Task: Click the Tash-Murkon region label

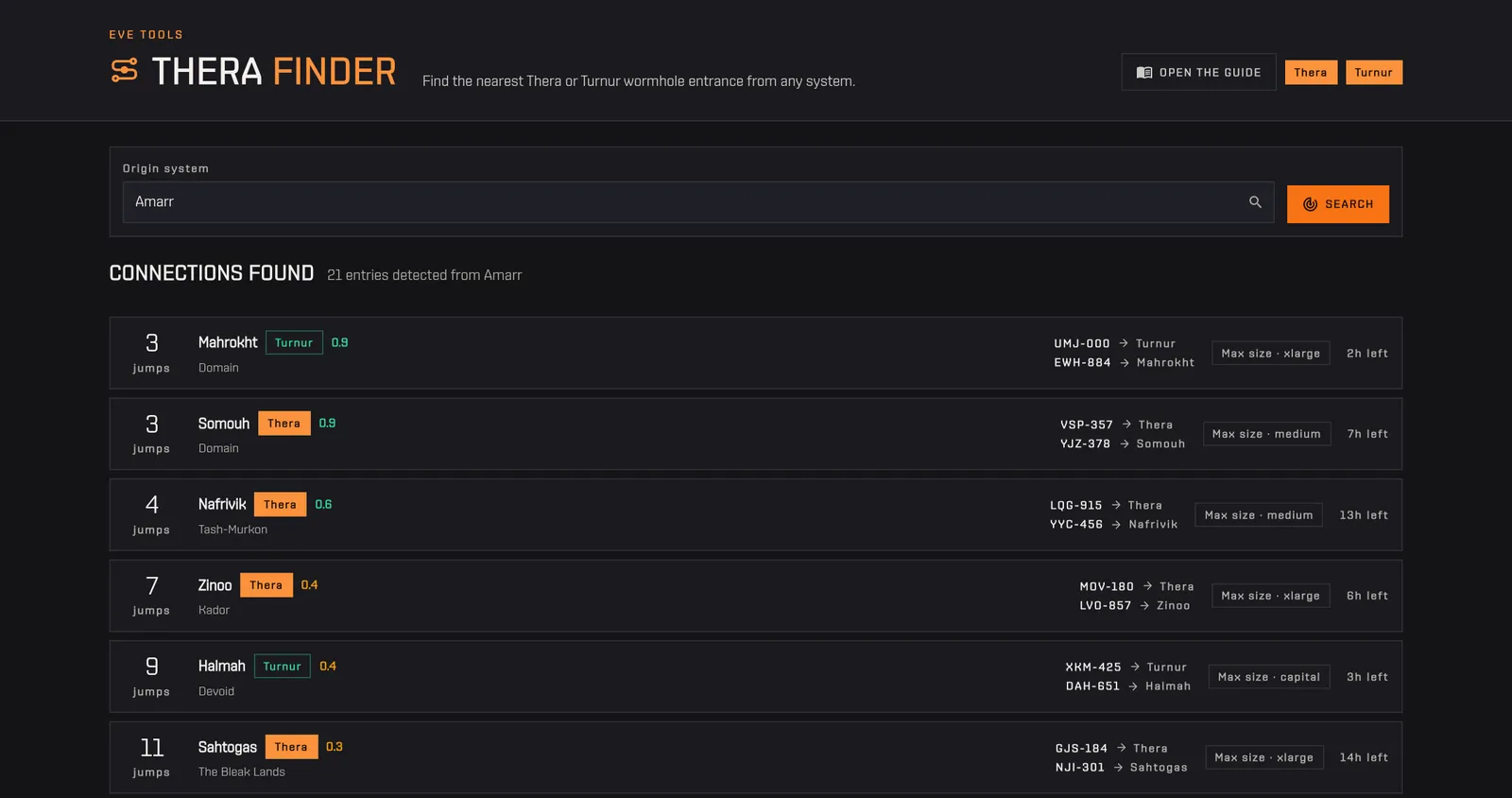Action: pos(232,529)
